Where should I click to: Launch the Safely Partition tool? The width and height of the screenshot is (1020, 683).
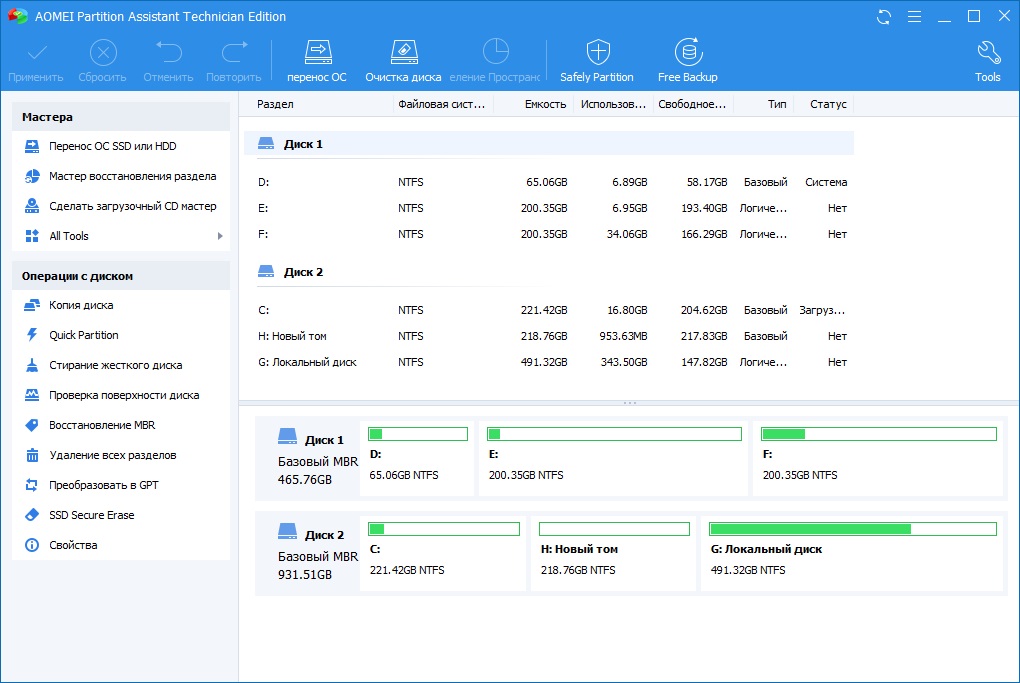click(597, 60)
